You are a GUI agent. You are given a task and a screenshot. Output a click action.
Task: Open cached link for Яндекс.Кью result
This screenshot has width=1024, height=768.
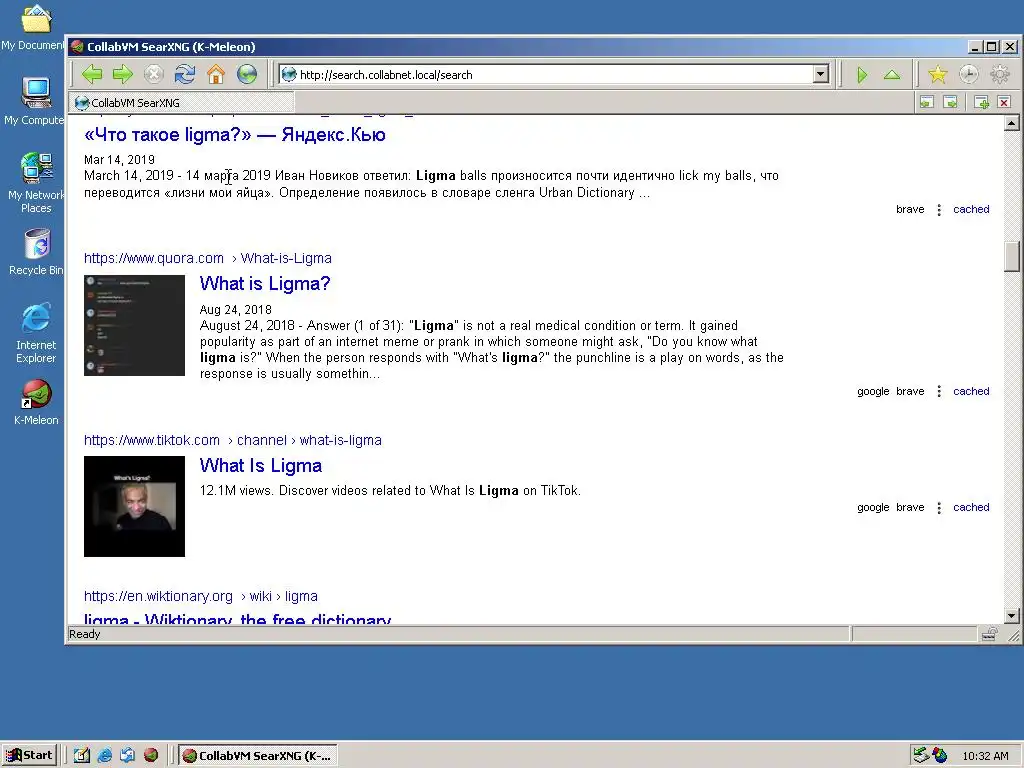pyautogui.click(x=971, y=209)
